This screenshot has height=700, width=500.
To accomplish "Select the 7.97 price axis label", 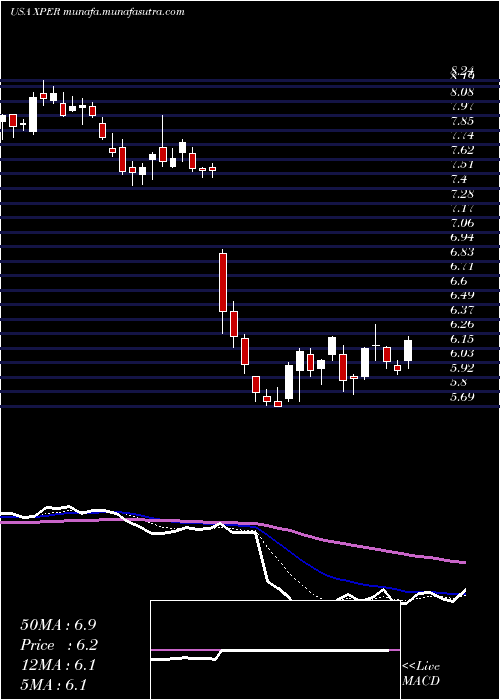I will 462,107.
